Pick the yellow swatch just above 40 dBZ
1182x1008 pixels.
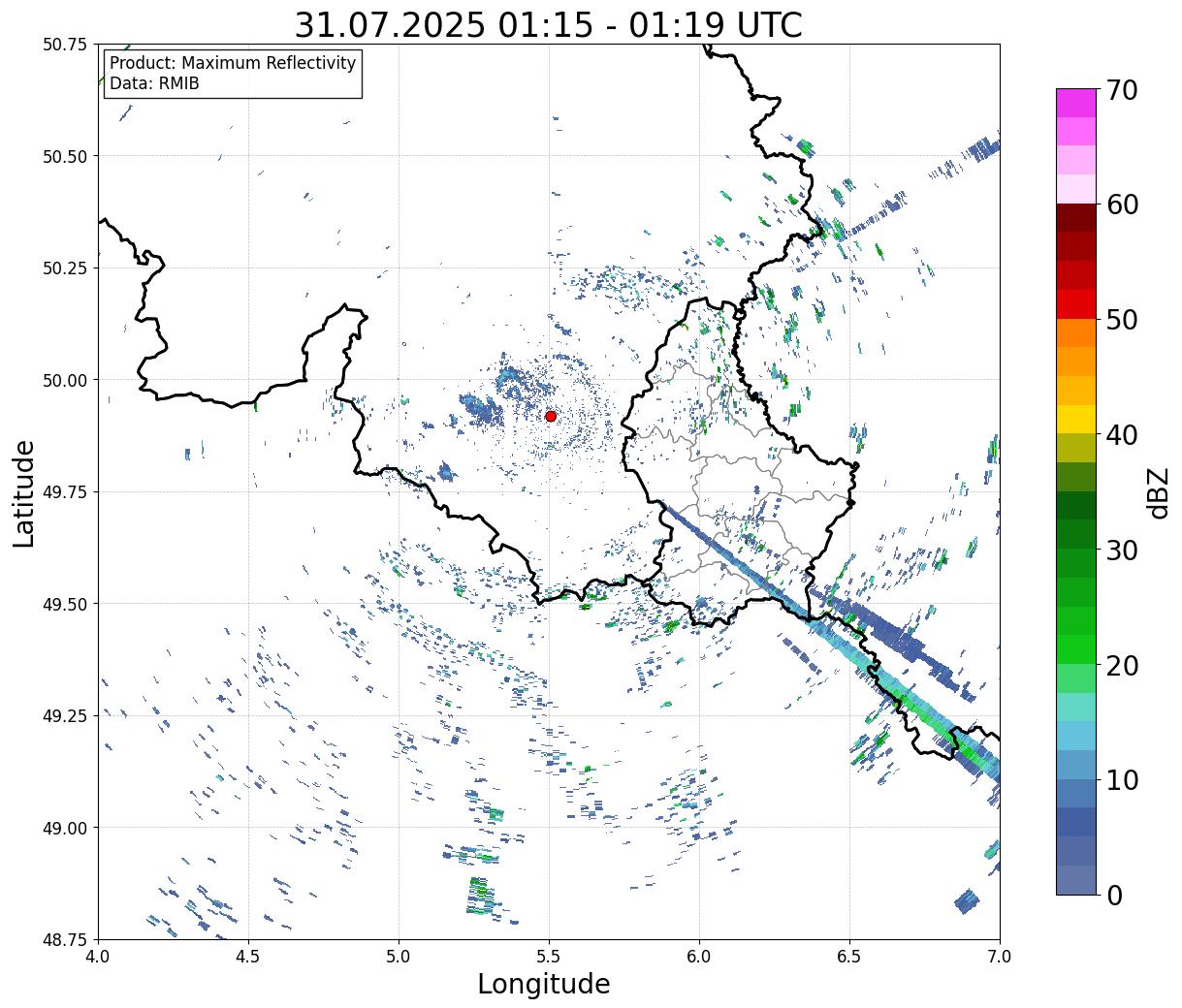[1076, 419]
